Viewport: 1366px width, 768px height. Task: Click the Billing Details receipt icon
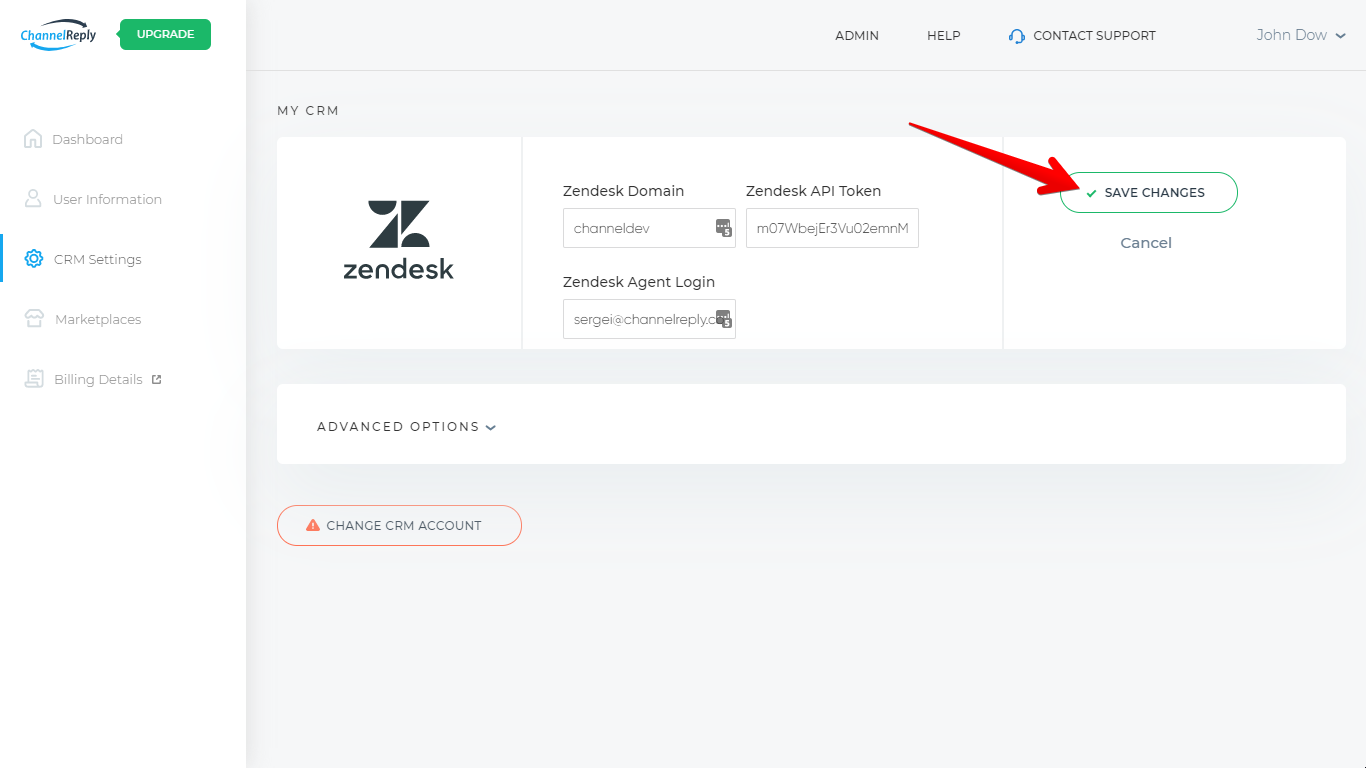[x=34, y=379]
